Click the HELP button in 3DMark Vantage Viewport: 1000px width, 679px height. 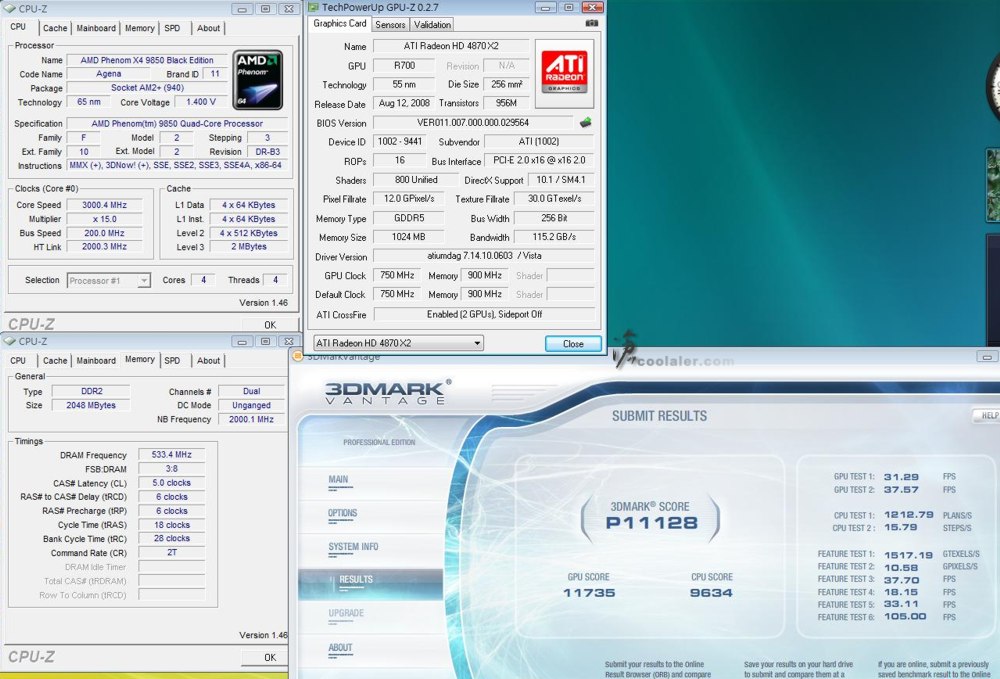(x=987, y=416)
